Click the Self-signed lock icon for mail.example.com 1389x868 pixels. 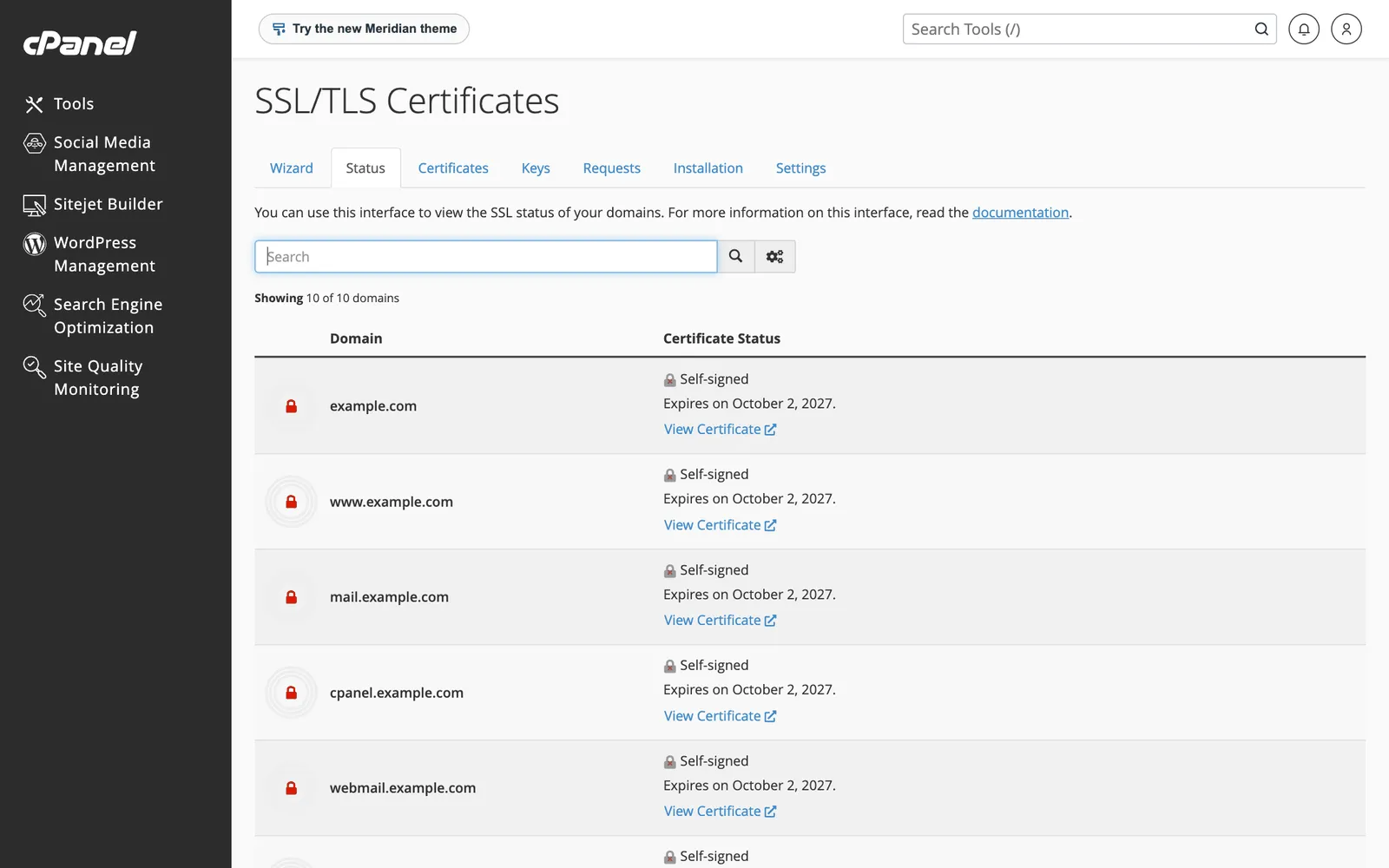point(669,571)
